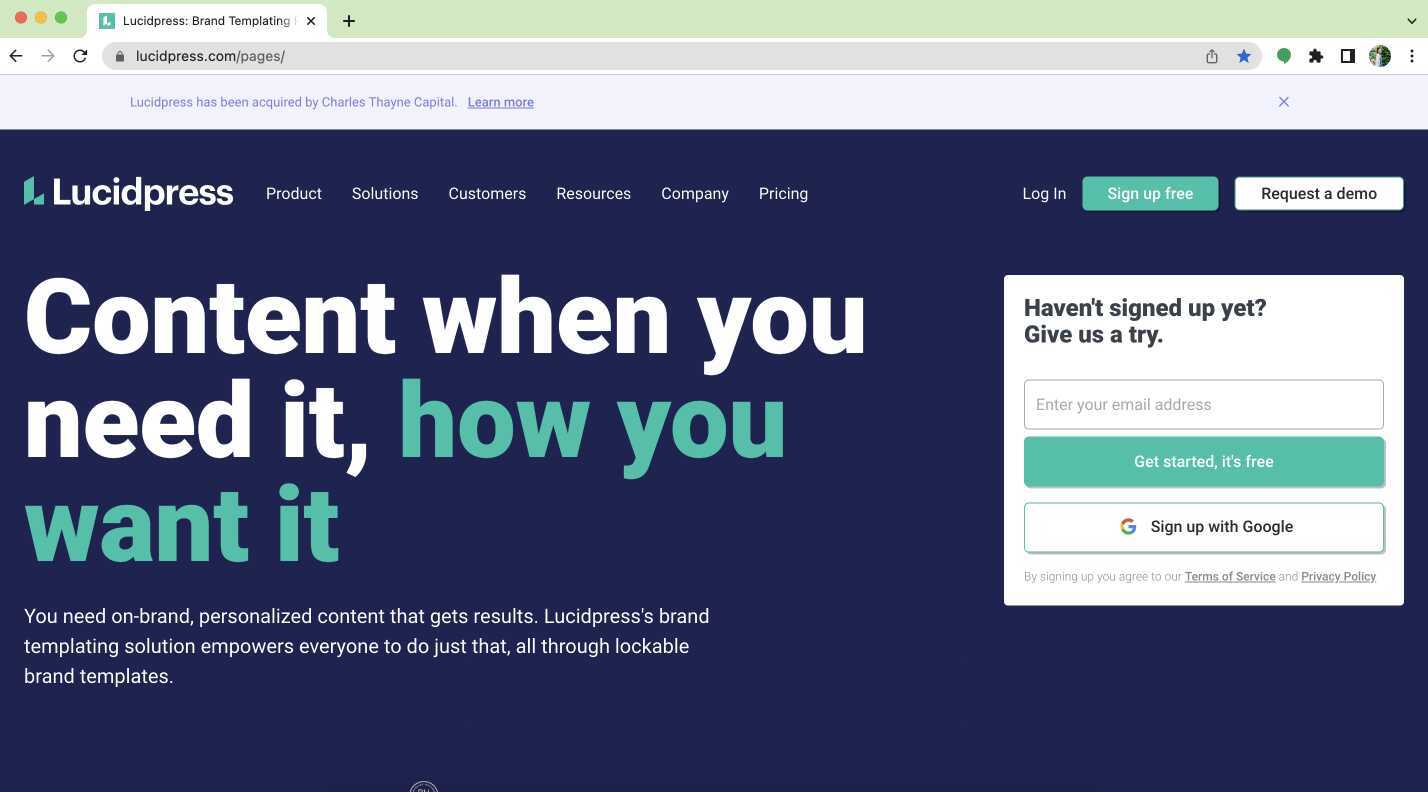1428x792 pixels.
Task: Open the Chrome profile avatar
Action: tap(1380, 56)
